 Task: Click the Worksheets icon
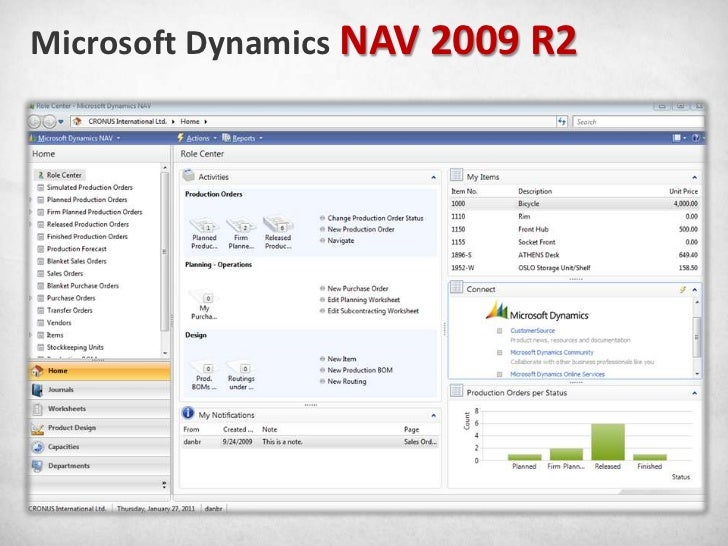coord(37,409)
